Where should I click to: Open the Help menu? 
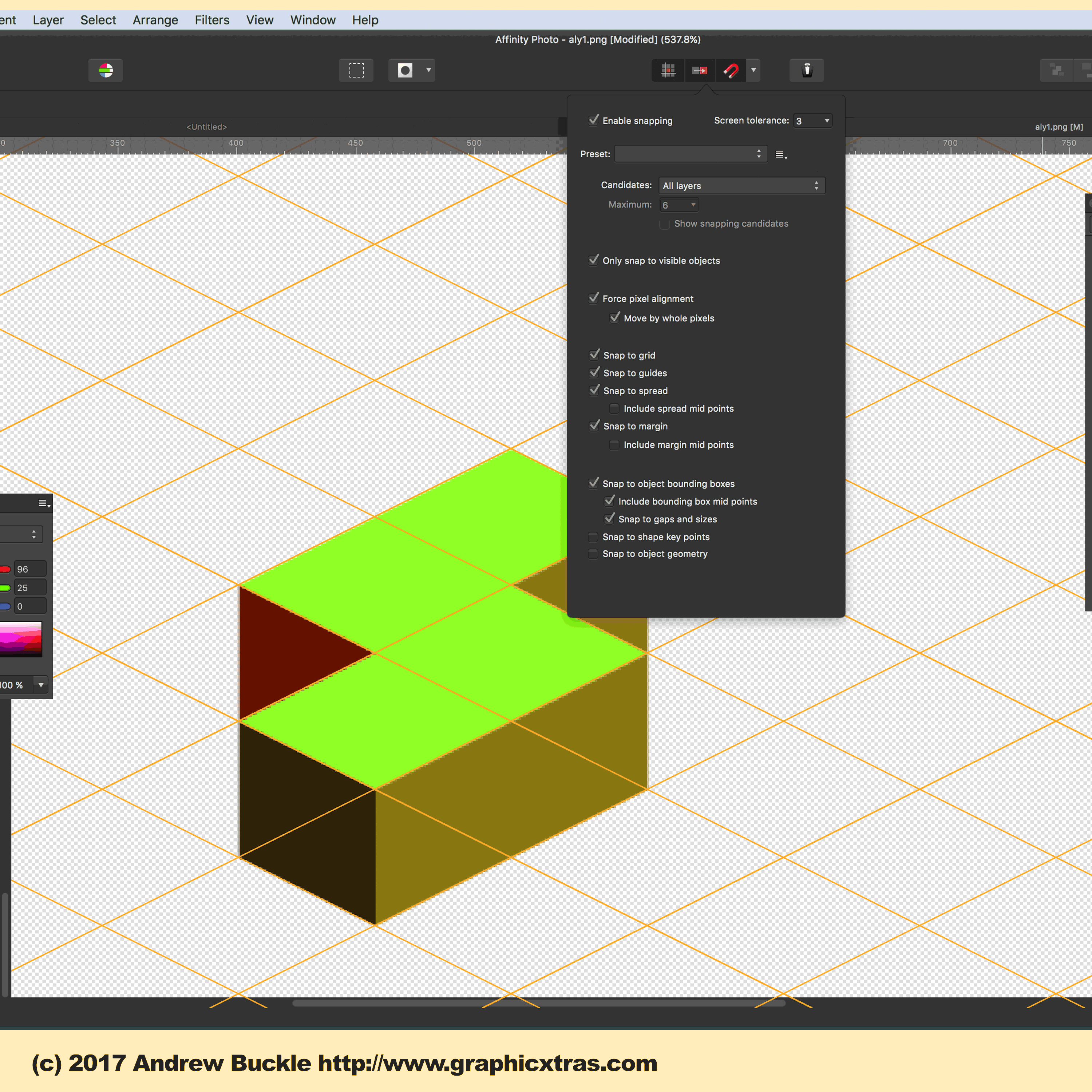[x=365, y=20]
